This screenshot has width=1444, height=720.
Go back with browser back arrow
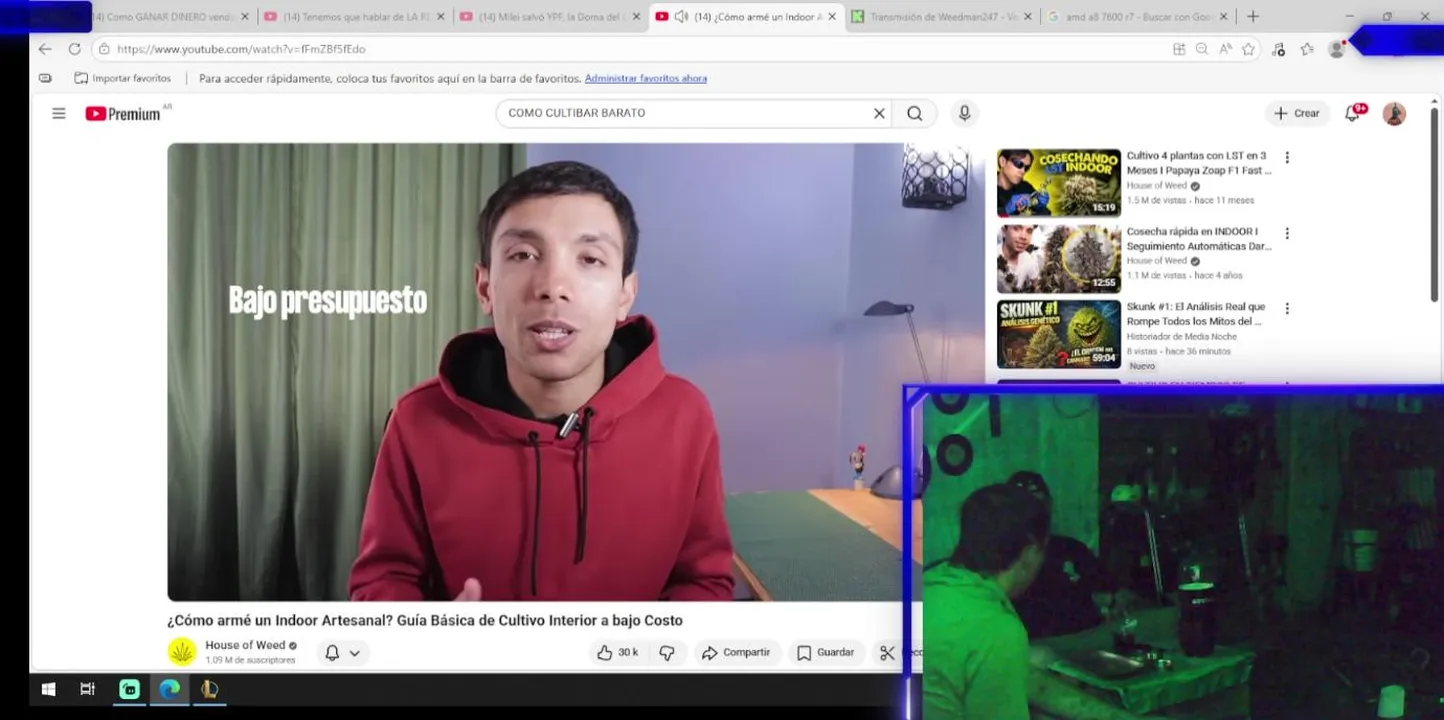[x=45, y=49]
